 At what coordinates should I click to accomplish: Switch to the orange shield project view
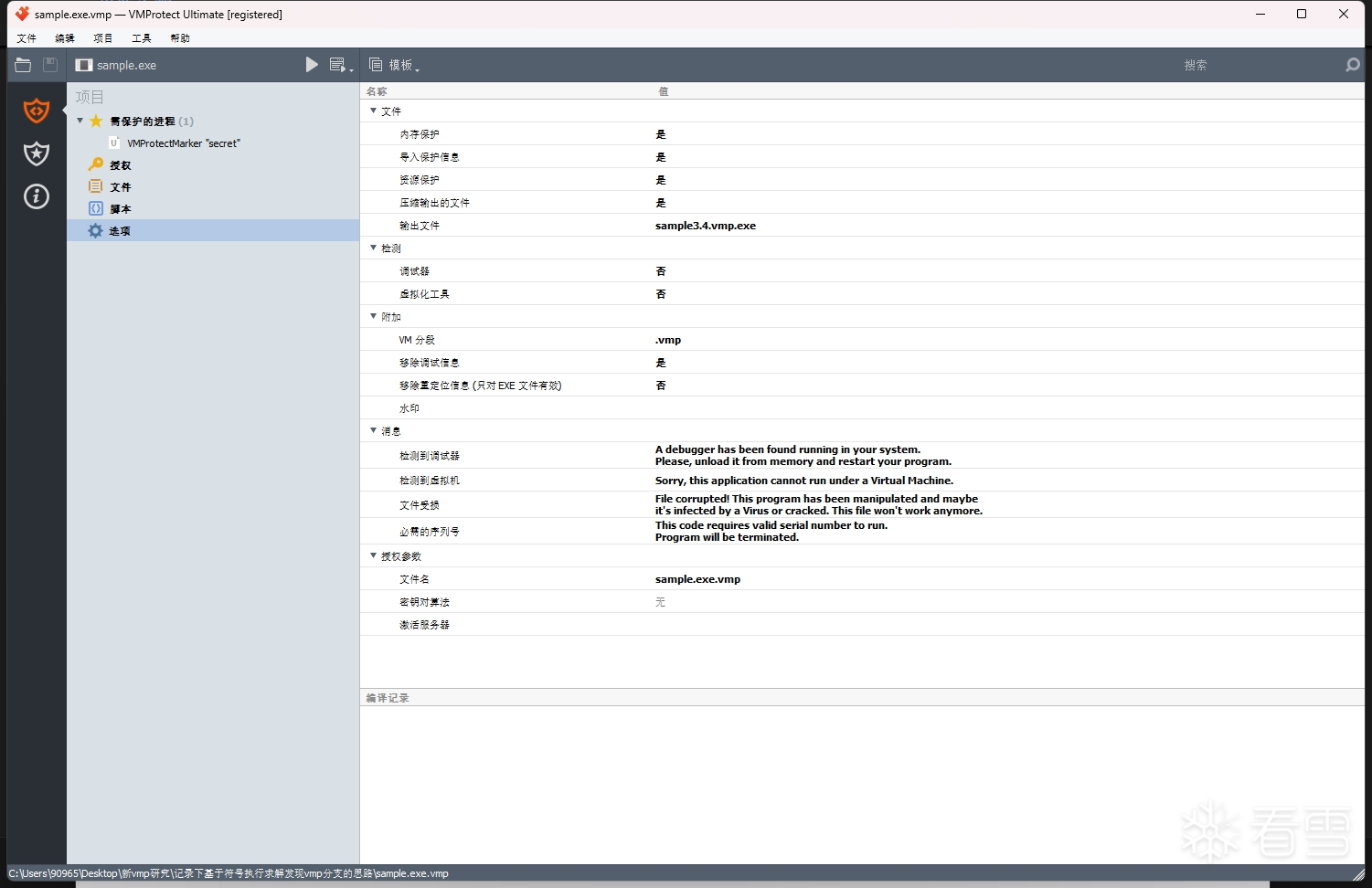click(x=37, y=111)
